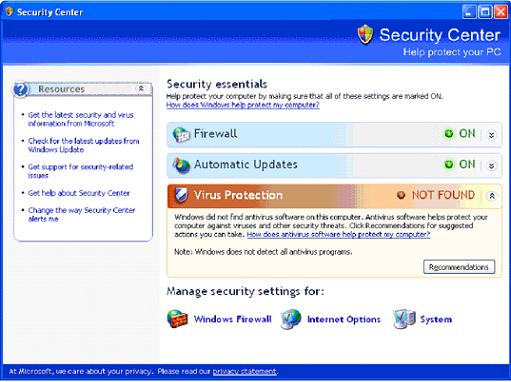Screen dimensions: 511x382
Task: Expand the Firewall section chevron
Action: [x=491, y=135]
